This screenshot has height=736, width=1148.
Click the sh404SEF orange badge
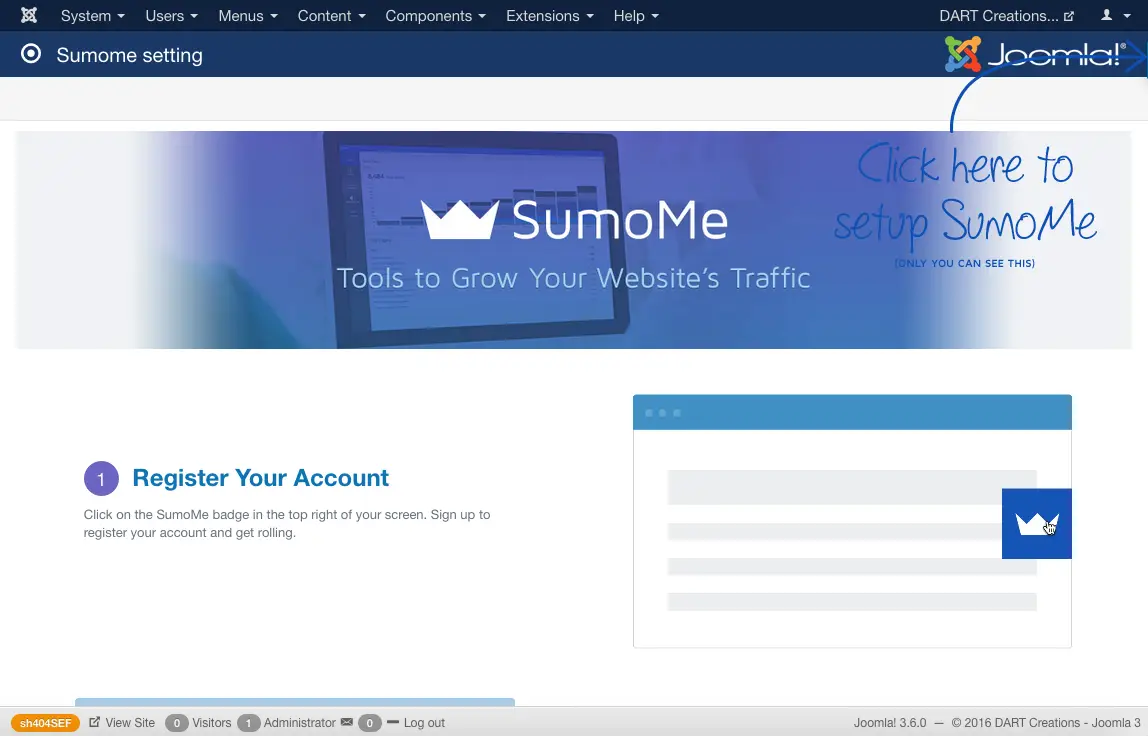point(45,723)
